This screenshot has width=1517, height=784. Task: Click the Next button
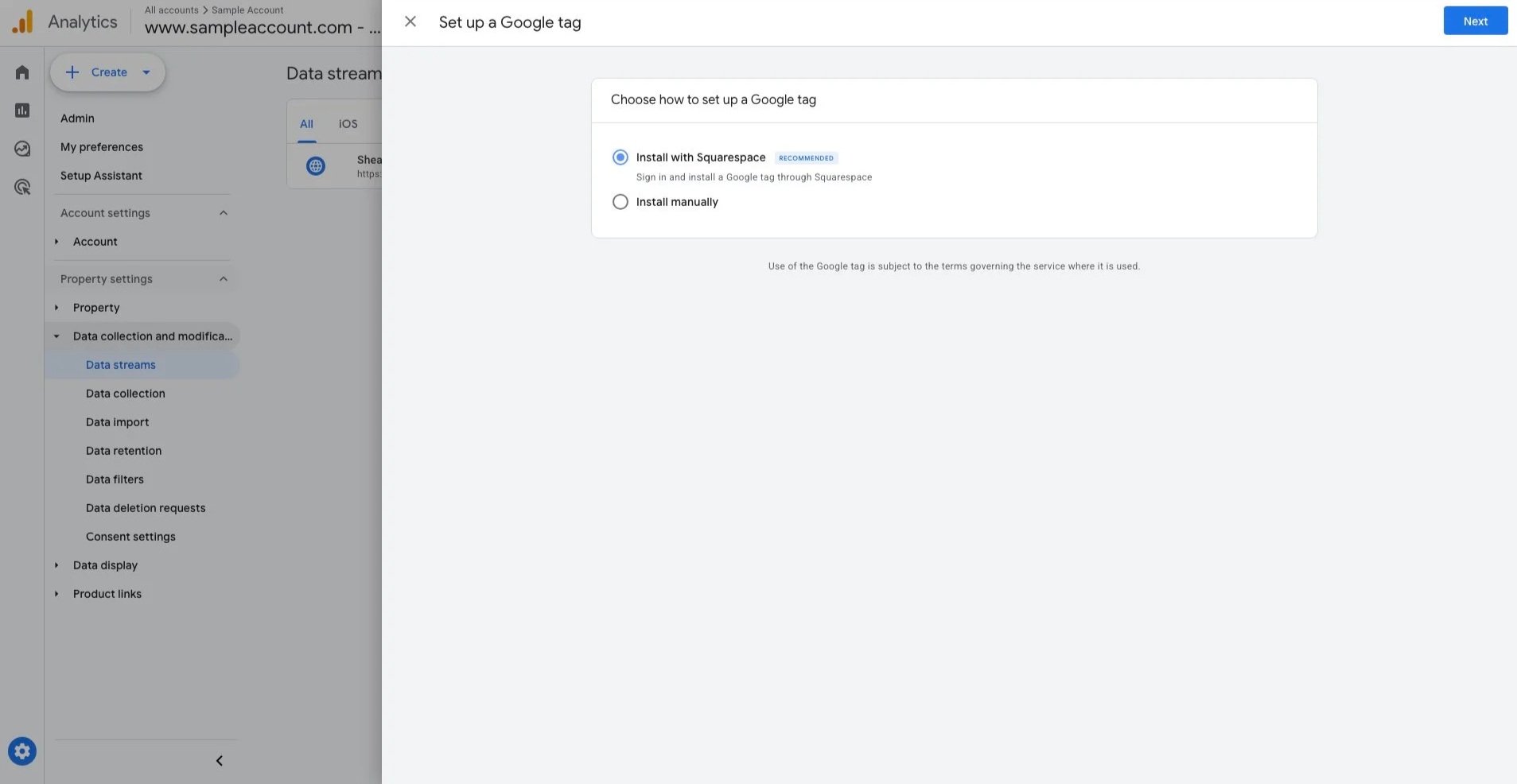pos(1475,21)
